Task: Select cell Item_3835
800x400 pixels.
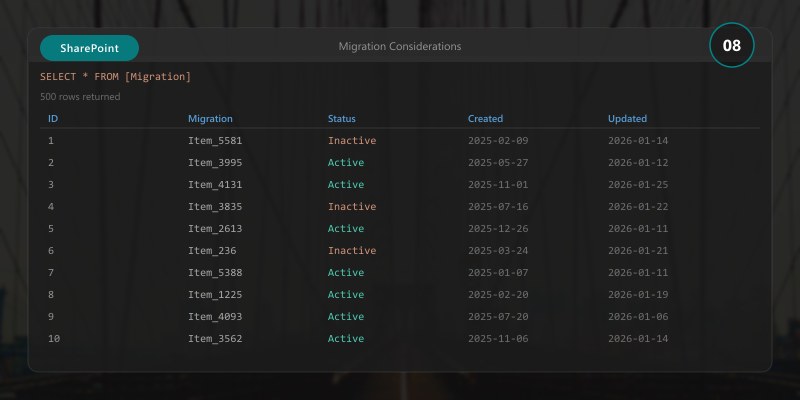Action: pyautogui.click(x=215, y=206)
